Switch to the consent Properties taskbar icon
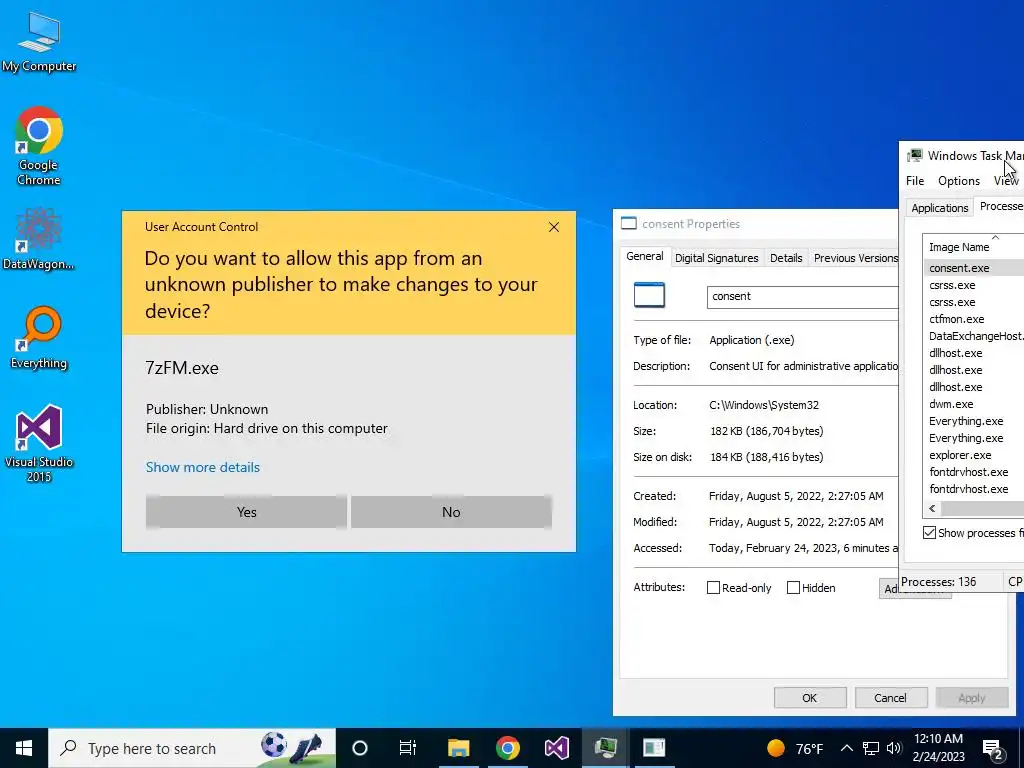Screen dimensions: 1024x768 tap(654, 748)
